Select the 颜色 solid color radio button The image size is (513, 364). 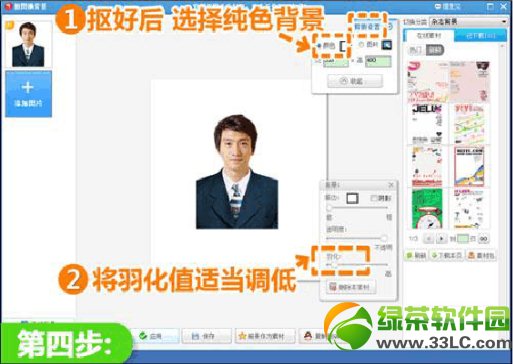pos(319,46)
